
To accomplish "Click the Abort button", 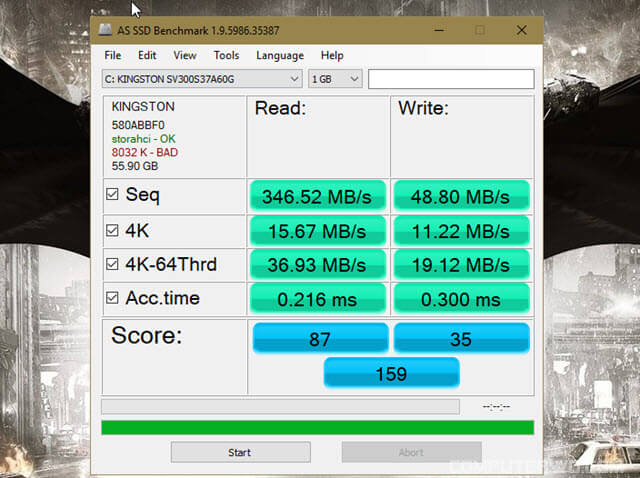I will 411,452.
